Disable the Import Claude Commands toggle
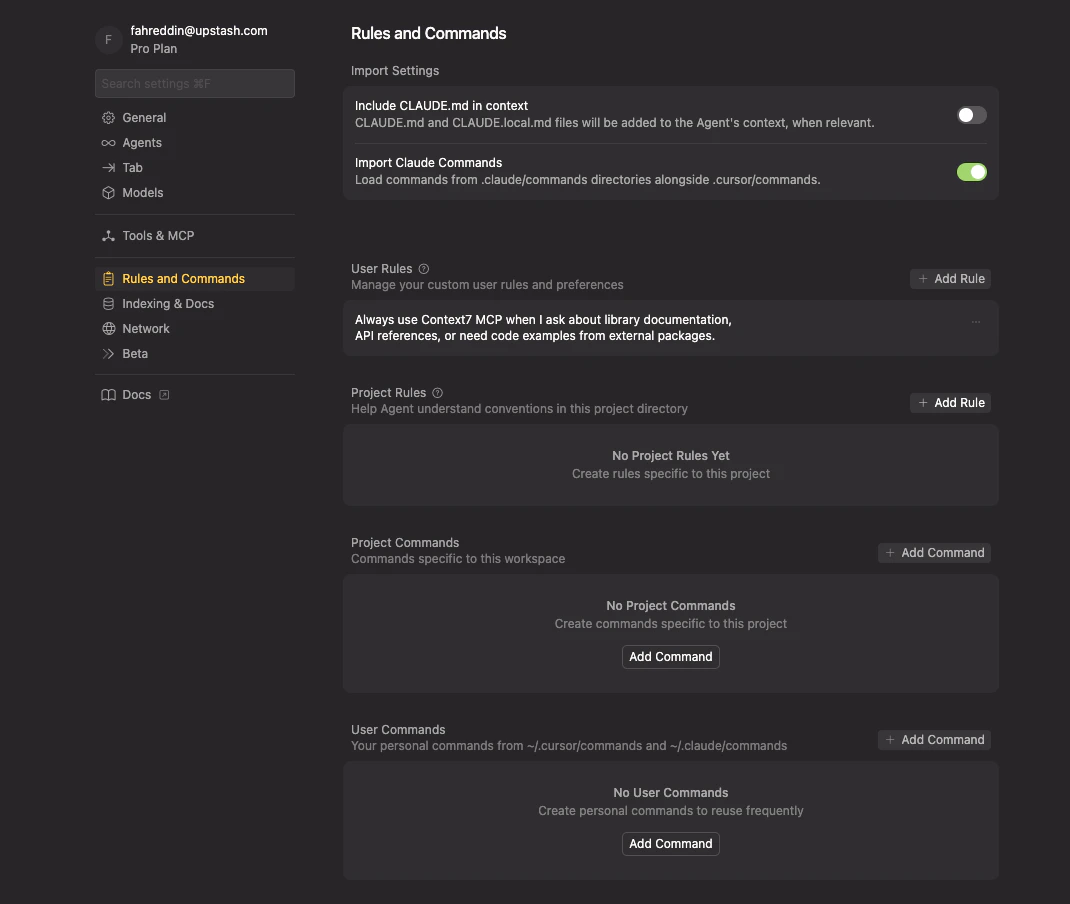The height and width of the screenshot is (904, 1070). tap(971, 172)
